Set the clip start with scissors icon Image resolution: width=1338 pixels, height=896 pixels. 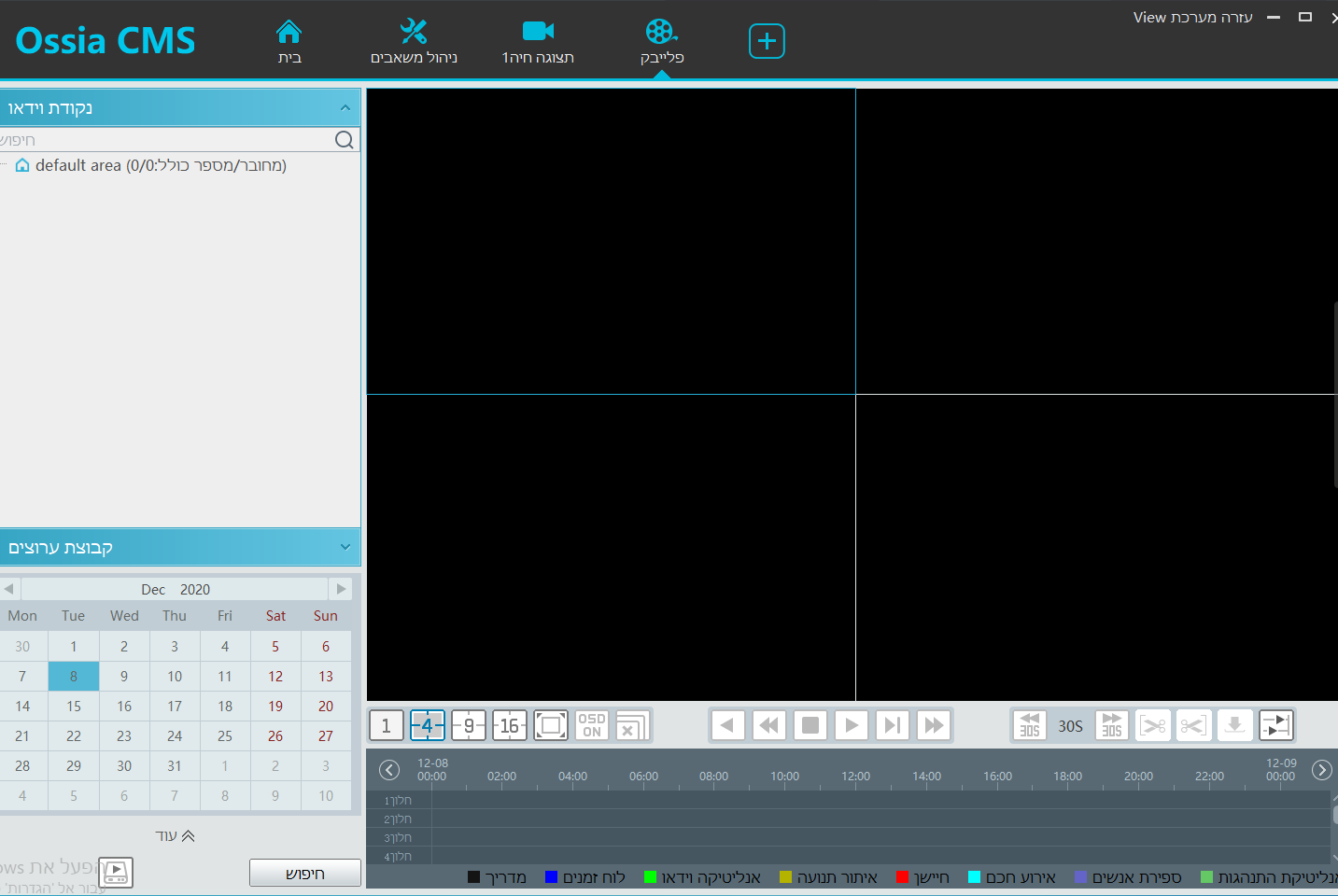point(1153,725)
